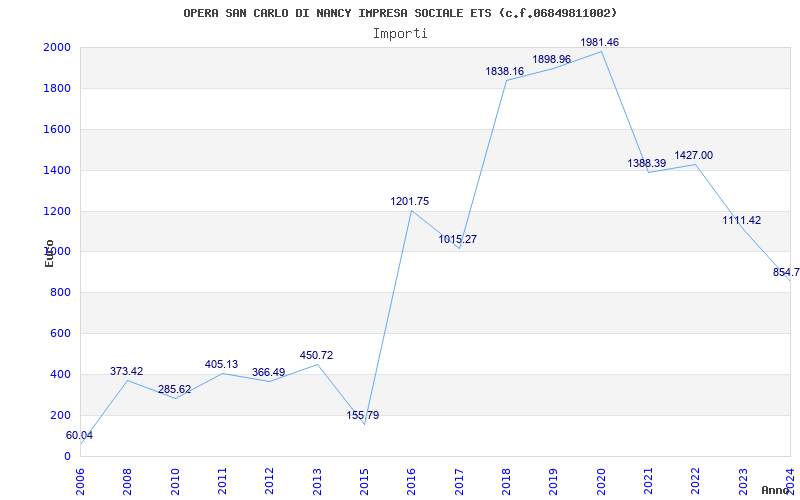
Task: Click the y-axis value 400
Action: [x=60, y=374]
